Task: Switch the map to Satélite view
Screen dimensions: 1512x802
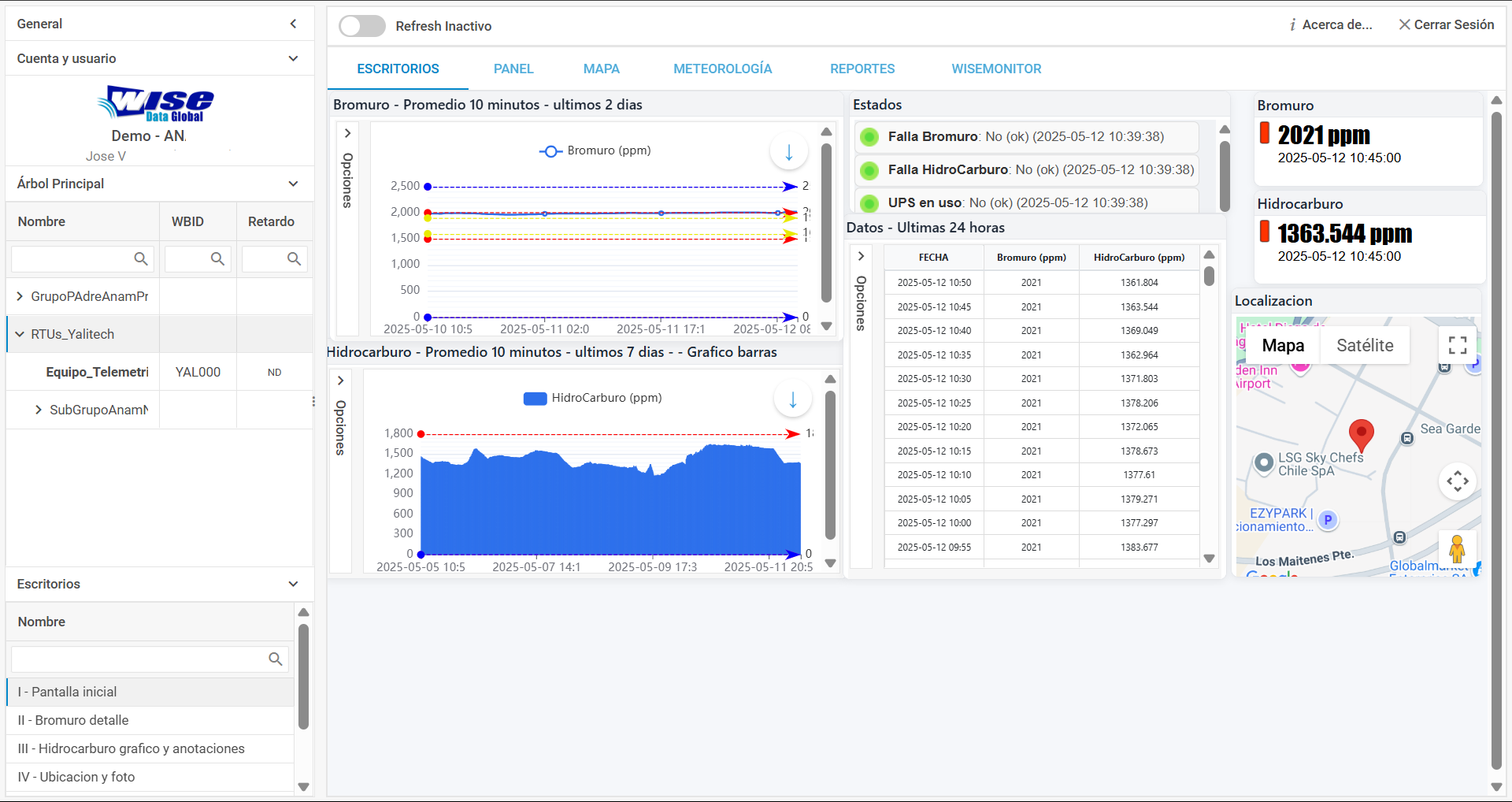Action: click(x=1365, y=345)
